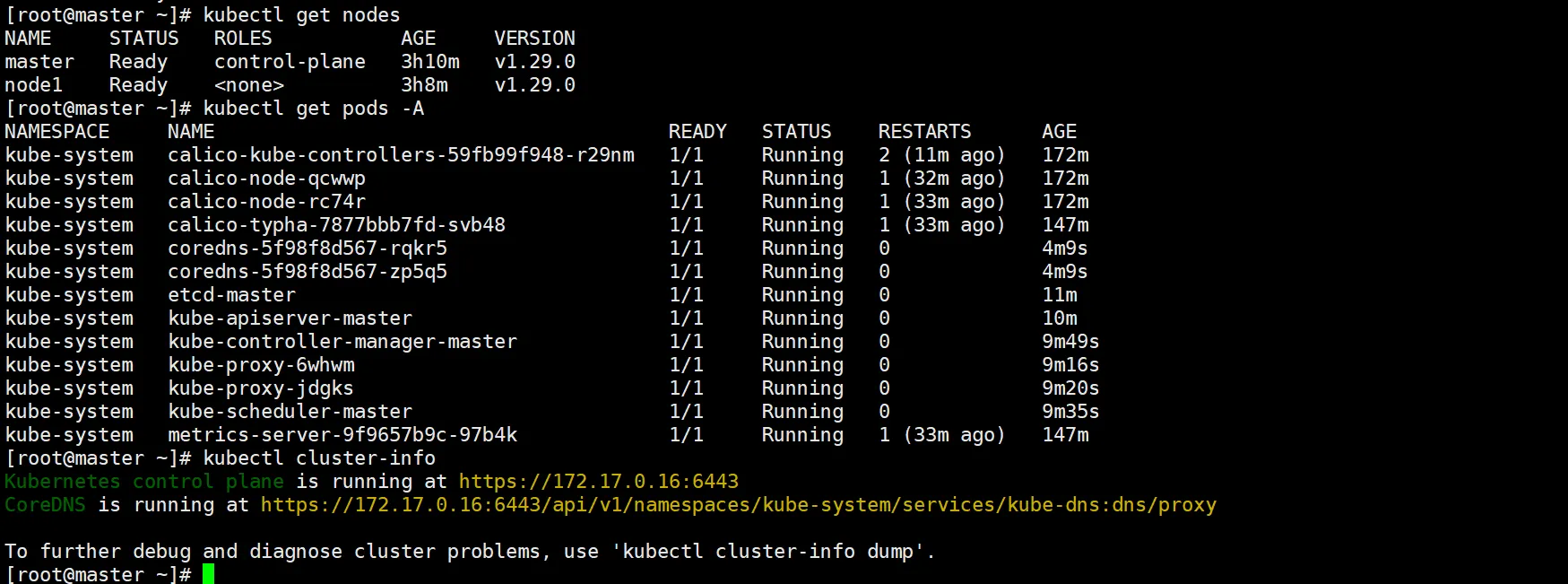Screen dimensions: 1568x584
Task: Select pod name 'etcd-master'
Action: pyautogui.click(x=231, y=295)
